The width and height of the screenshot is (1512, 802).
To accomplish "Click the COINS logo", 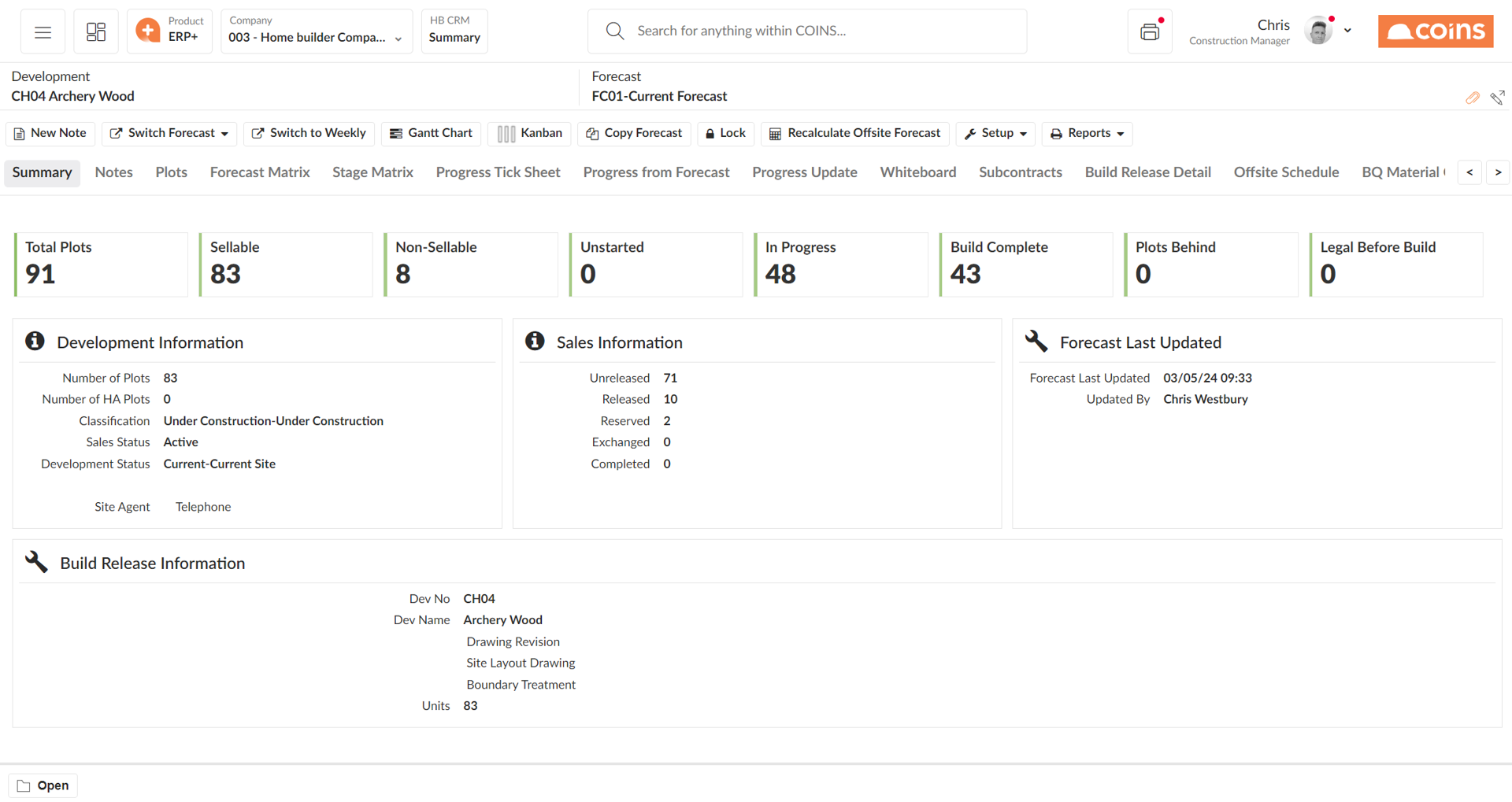I will (1435, 31).
